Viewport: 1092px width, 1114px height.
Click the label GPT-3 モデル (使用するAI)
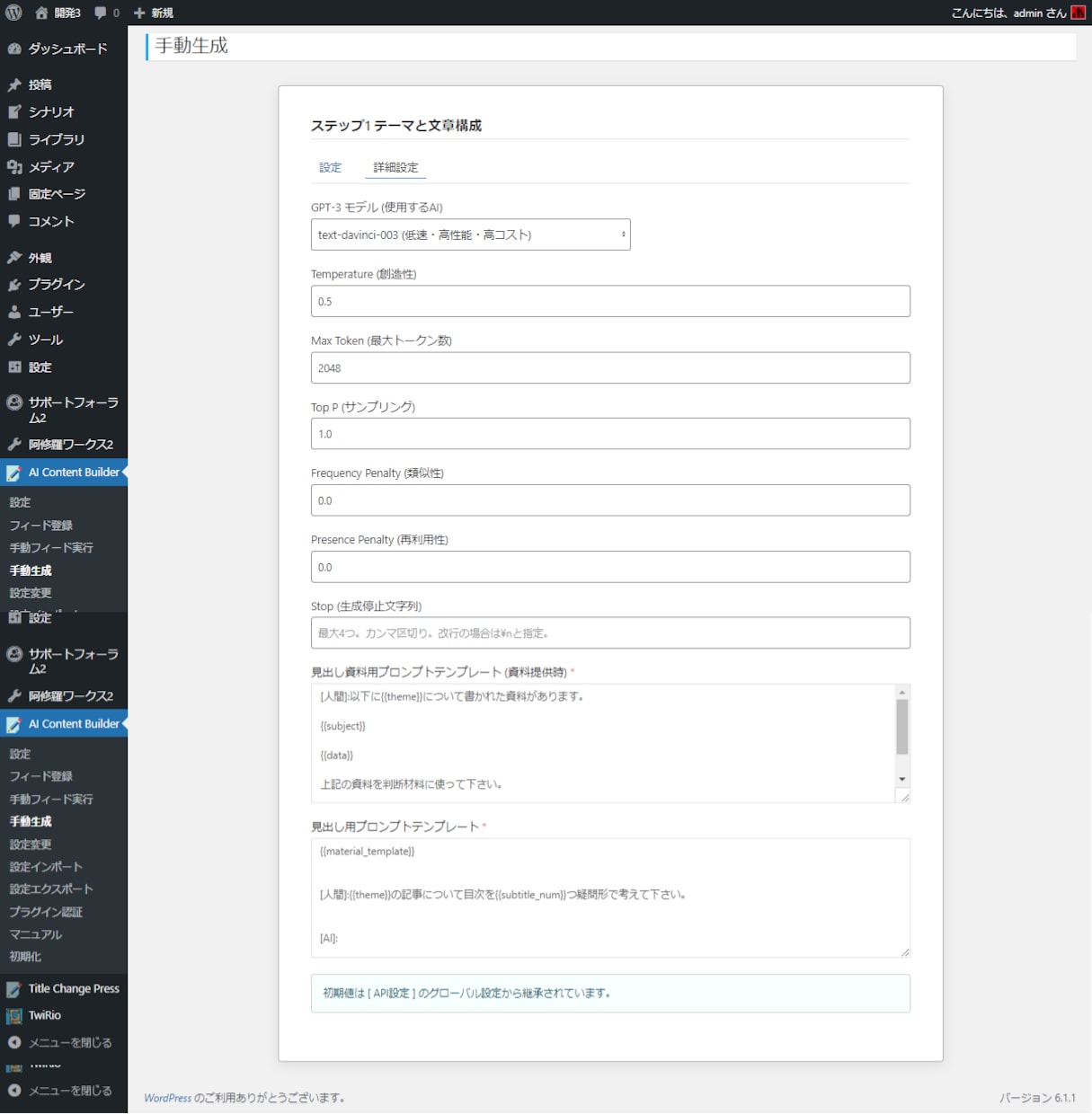377,208
